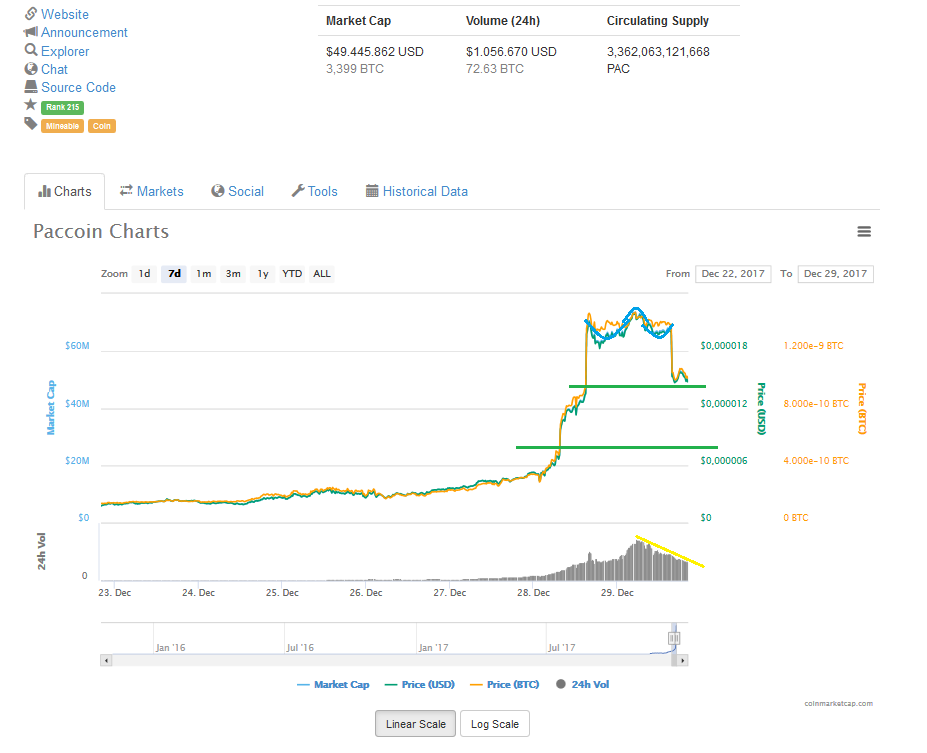This screenshot has height=753, width=927.
Task: Click the Explorer magnifier icon
Action: 31,51
